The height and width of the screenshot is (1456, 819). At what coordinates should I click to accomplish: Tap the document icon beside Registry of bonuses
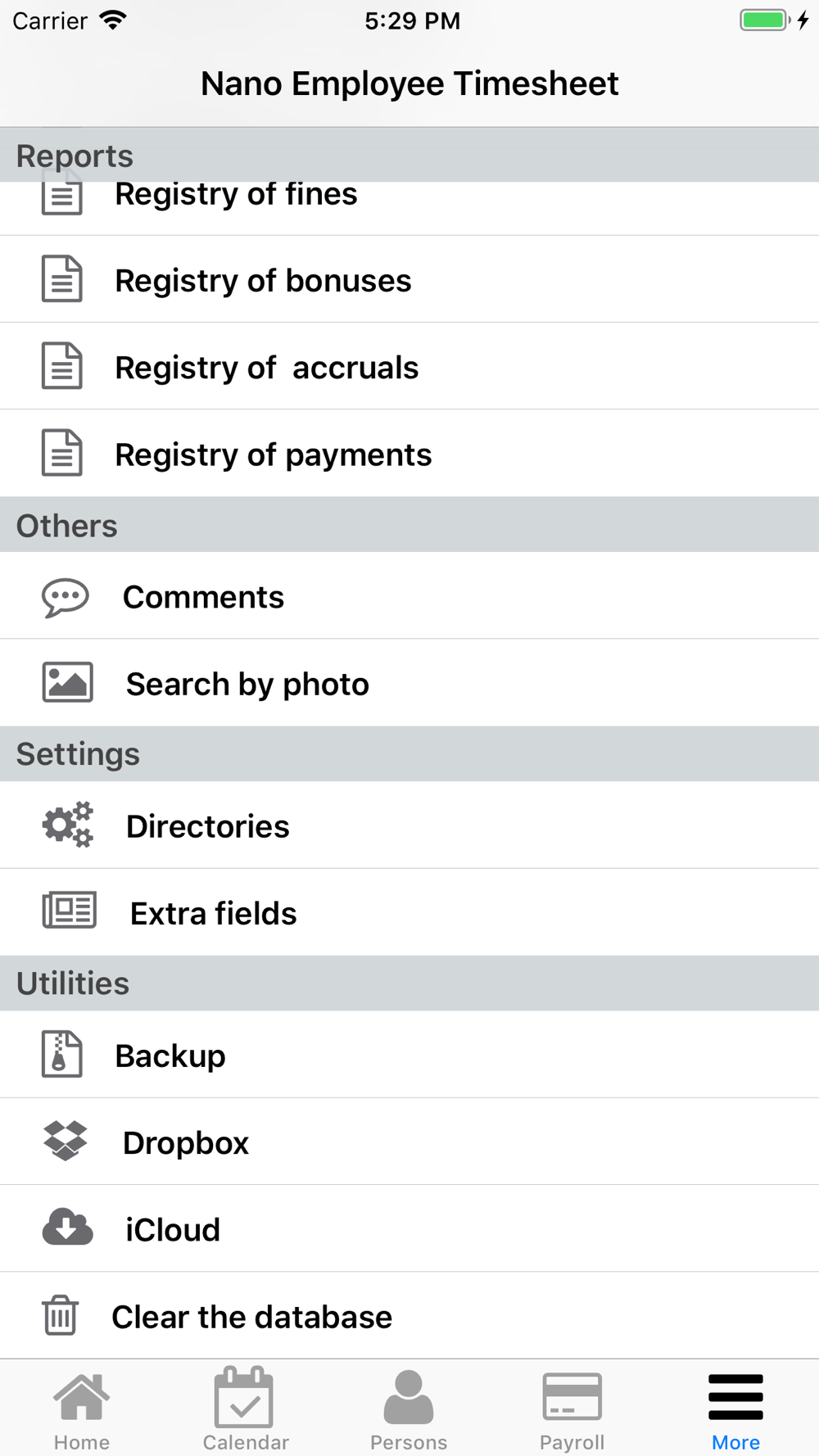(62, 278)
